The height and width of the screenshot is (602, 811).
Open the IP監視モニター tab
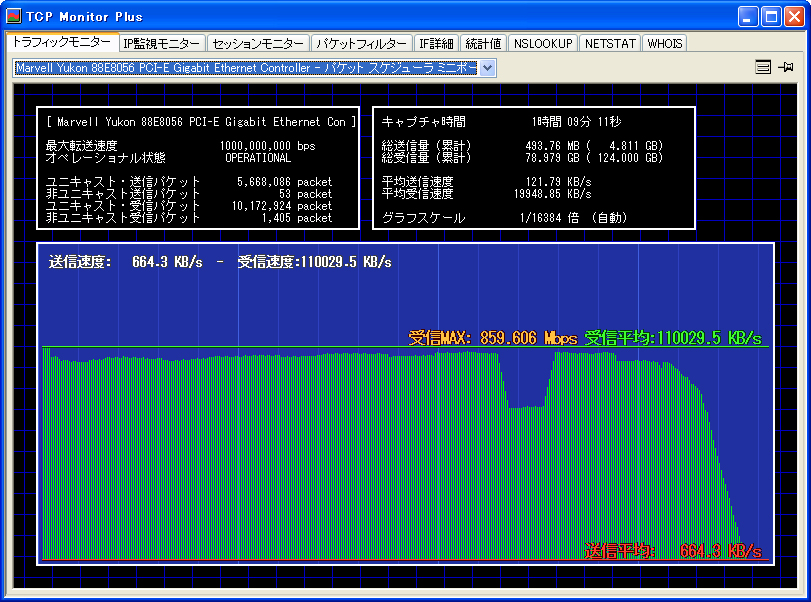(x=162, y=44)
